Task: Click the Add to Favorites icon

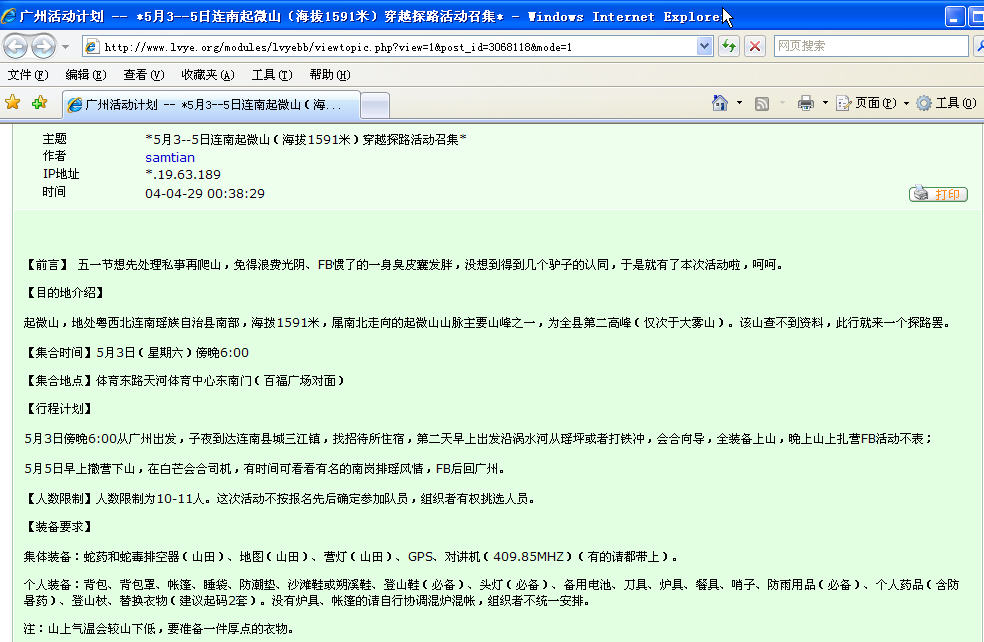Action: (39, 103)
